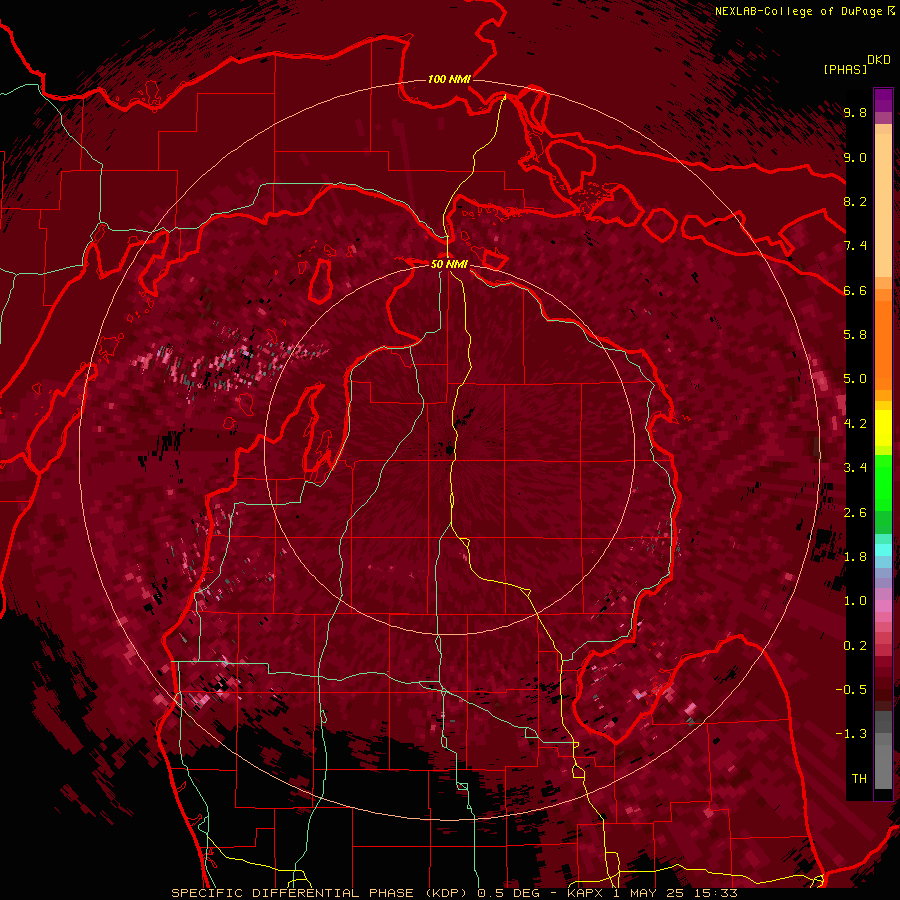Select the 8.2 scale label
Image resolution: width=900 pixels, height=900 pixels.
point(855,201)
